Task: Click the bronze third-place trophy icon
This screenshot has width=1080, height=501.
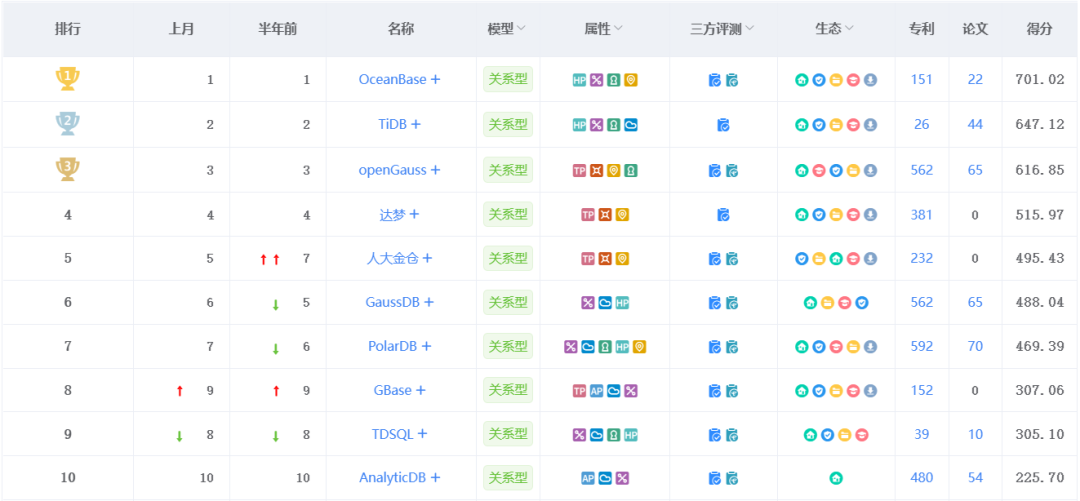Action: tap(68, 170)
